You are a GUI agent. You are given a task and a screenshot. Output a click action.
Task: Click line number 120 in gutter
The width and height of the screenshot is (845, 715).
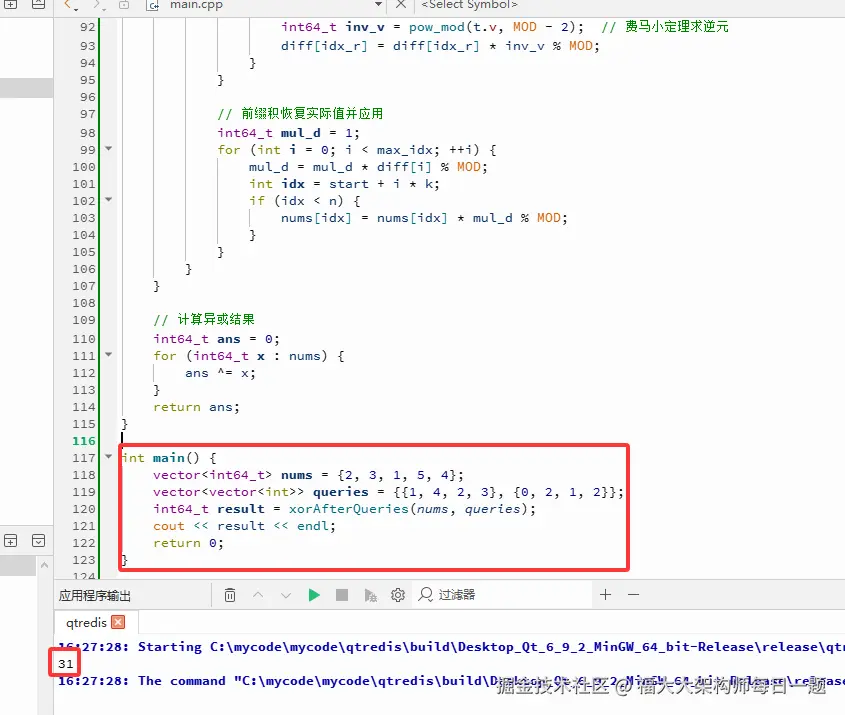pos(84,509)
